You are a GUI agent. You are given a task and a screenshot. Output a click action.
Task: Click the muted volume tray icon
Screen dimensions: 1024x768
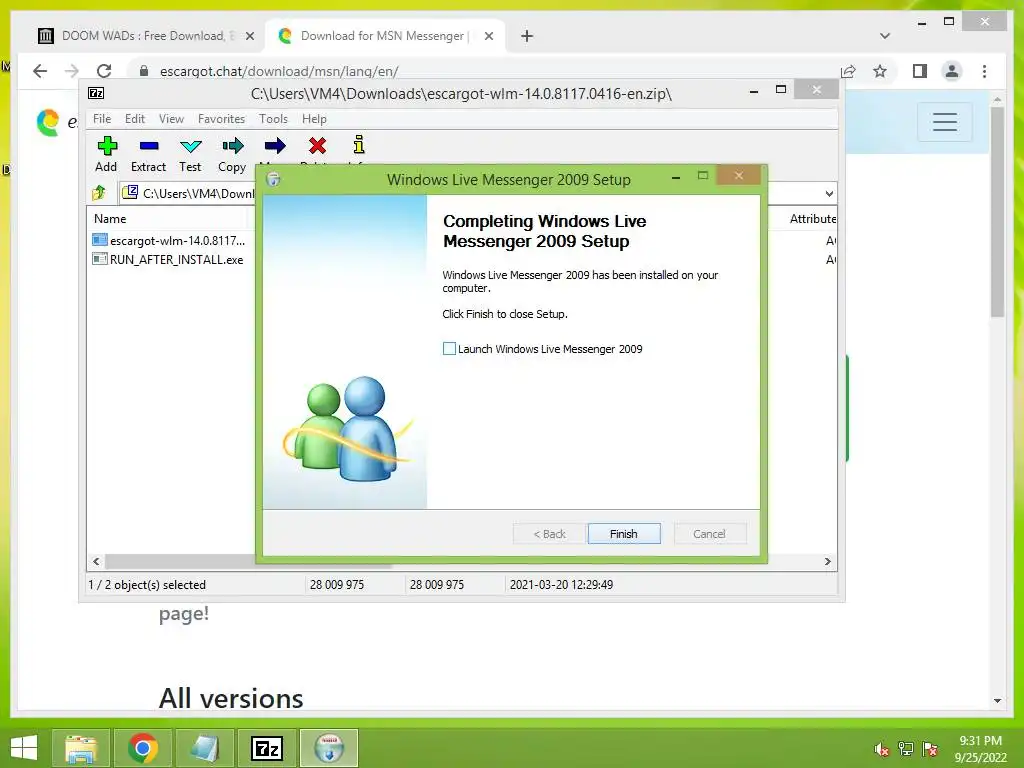tap(882, 749)
